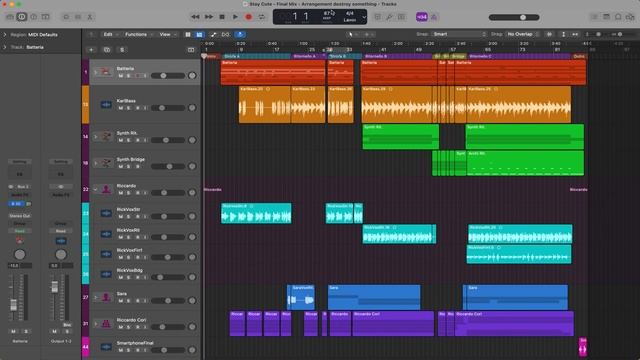Adjust the KariBass track volume slider
The height and width of the screenshot is (360, 640).
[x=167, y=108]
